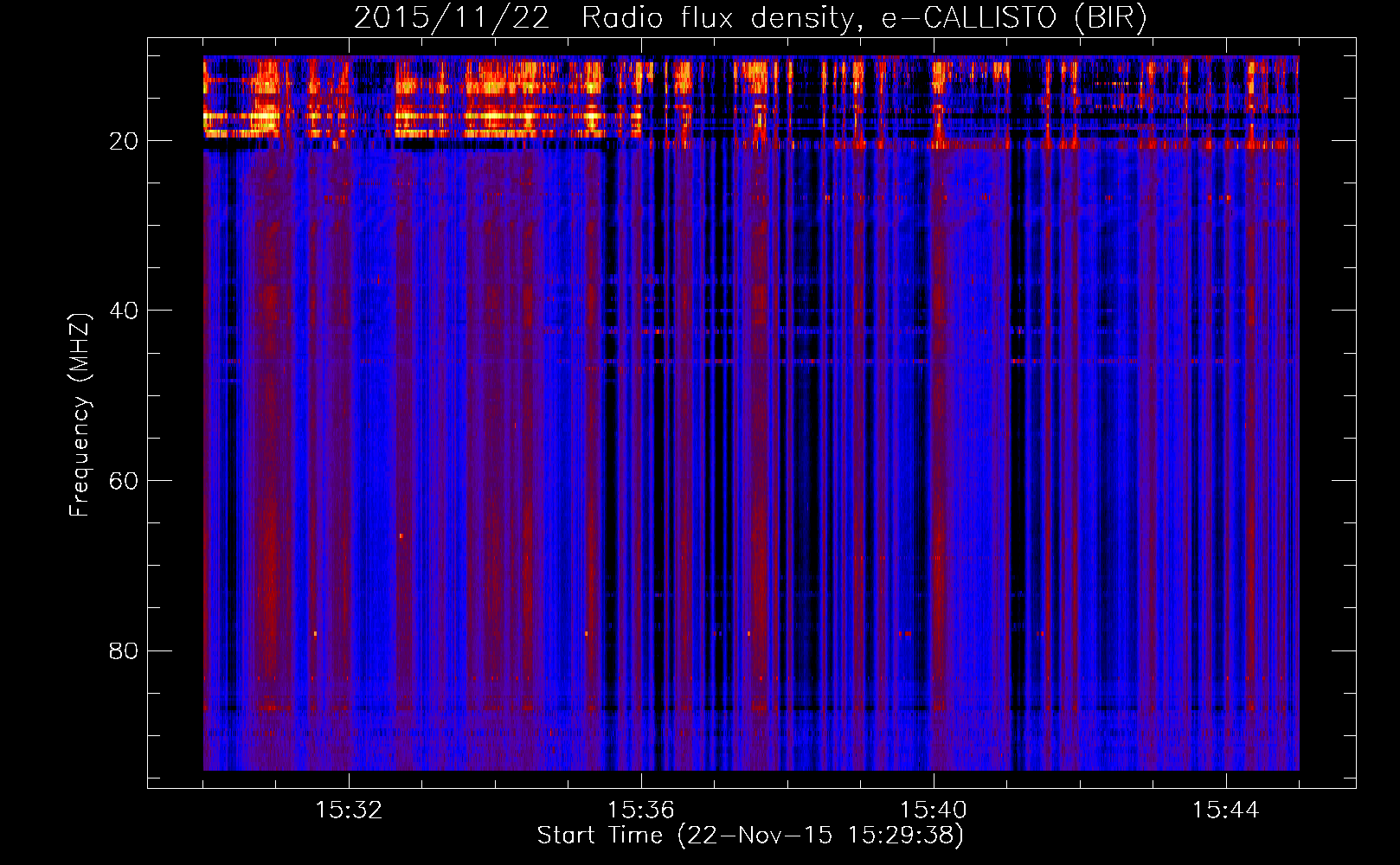The width and height of the screenshot is (1400, 865).
Task: Click the e-CALLISTO (BIR) station label
Action: [x=1014, y=18]
